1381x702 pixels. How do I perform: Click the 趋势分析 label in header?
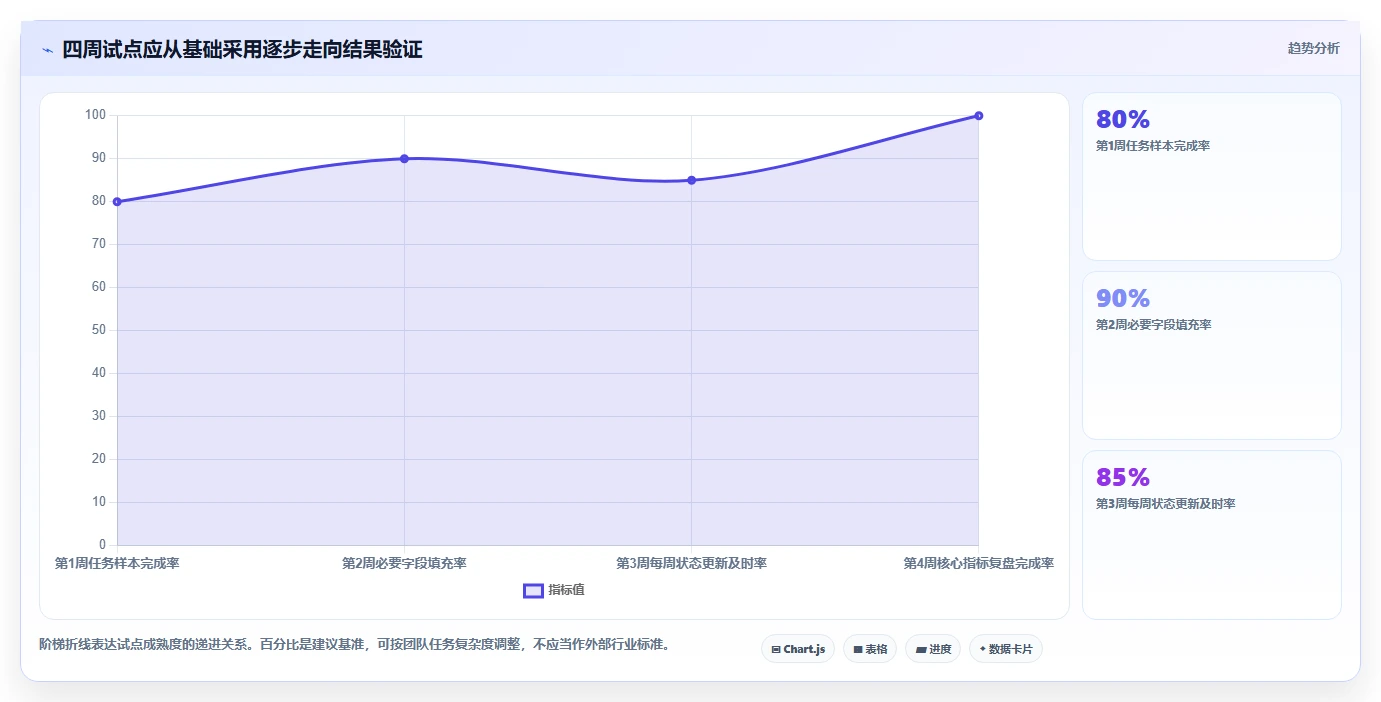[x=1313, y=48]
